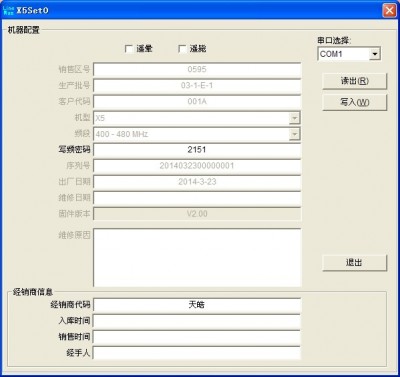Click the 销售区号 field showing 0595
Image resolution: width=400 pixels, height=377 pixels.
[x=197, y=70]
